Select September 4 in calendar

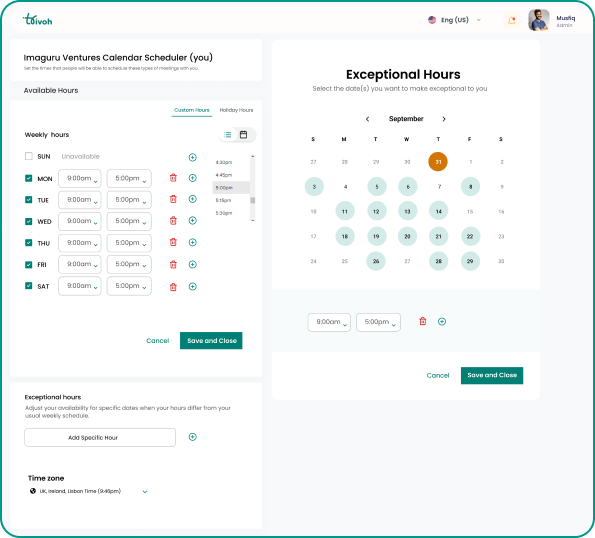pos(345,187)
